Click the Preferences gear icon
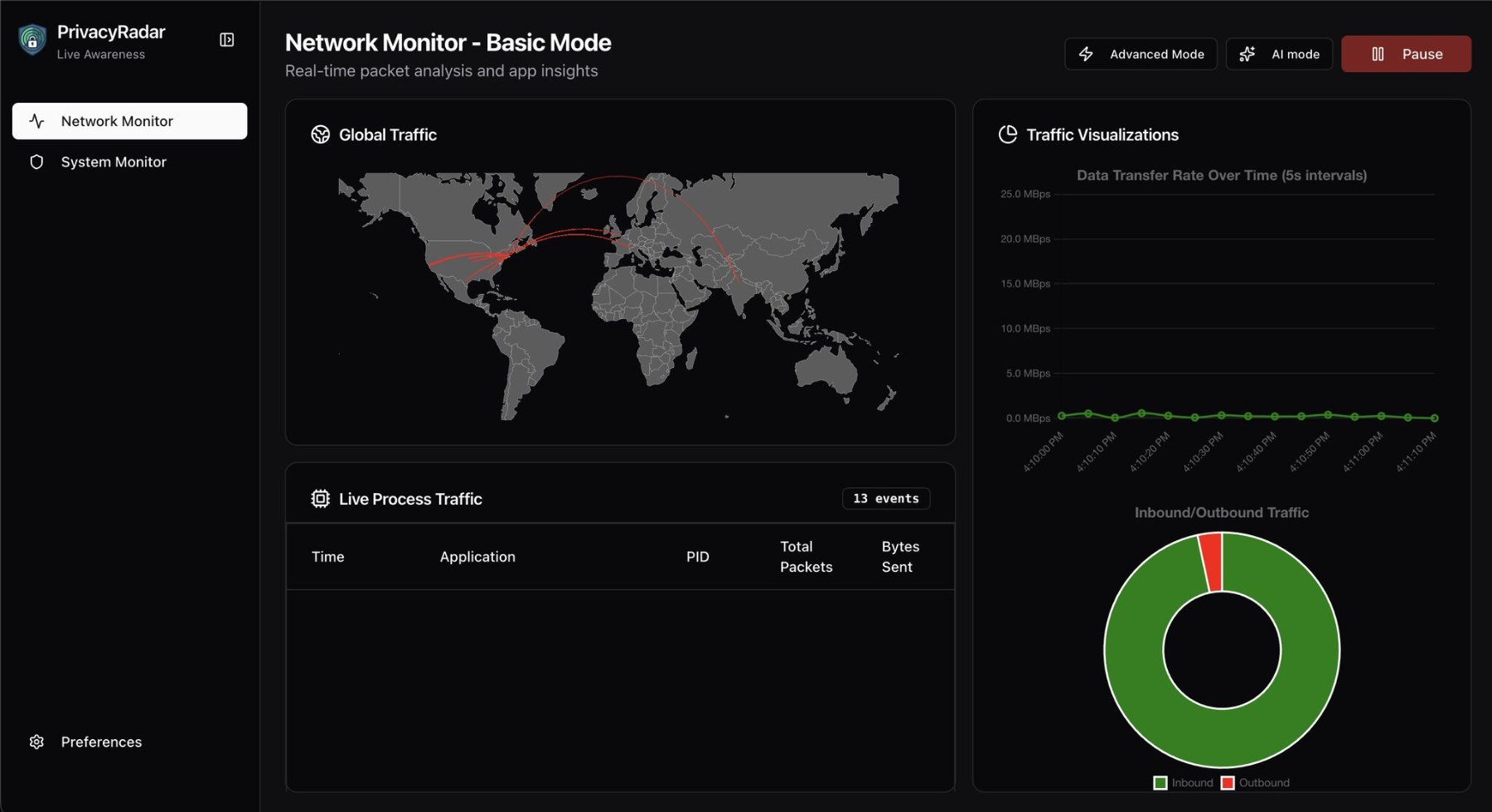Image resolution: width=1492 pixels, height=812 pixels. tap(36, 742)
